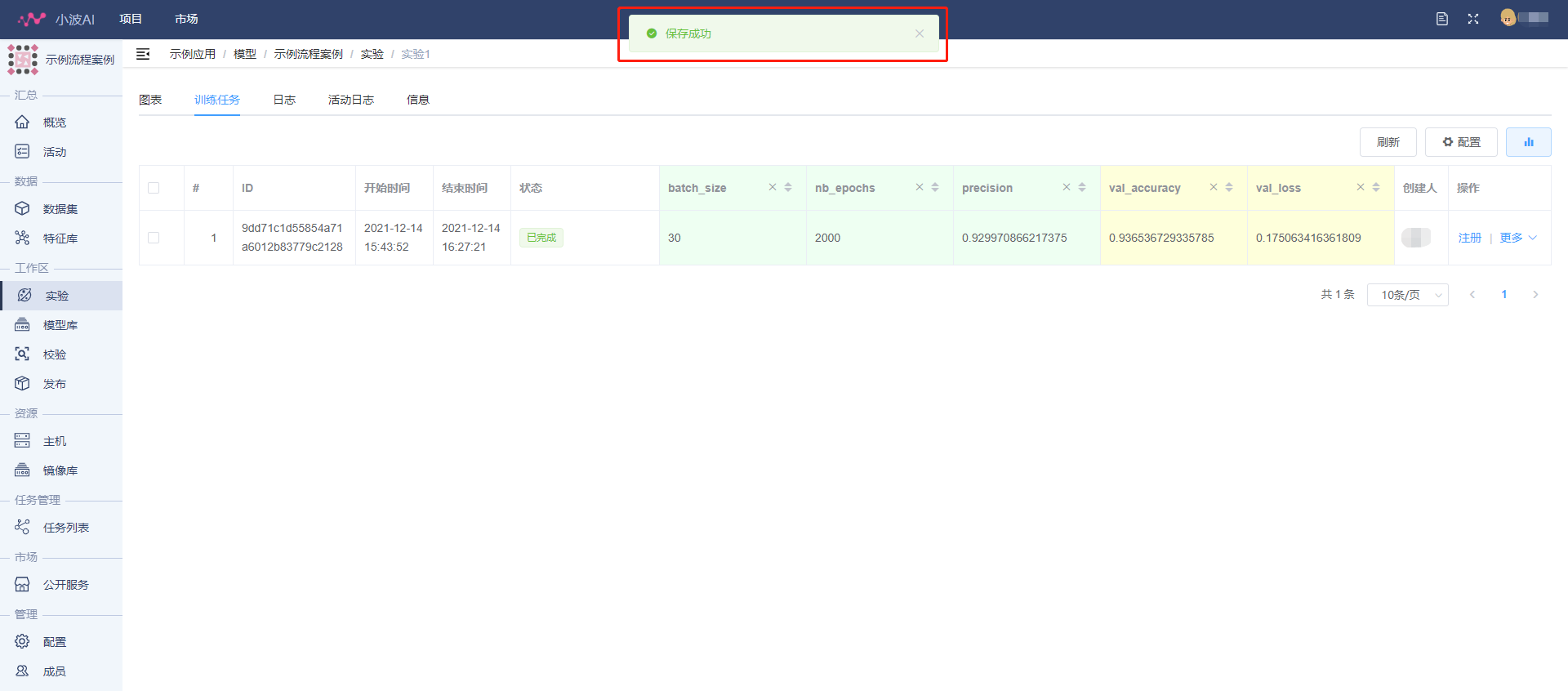Viewport: 1568px width, 691px height.
Task: Open 镜像库 icon in sidebar
Action: coord(22,470)
